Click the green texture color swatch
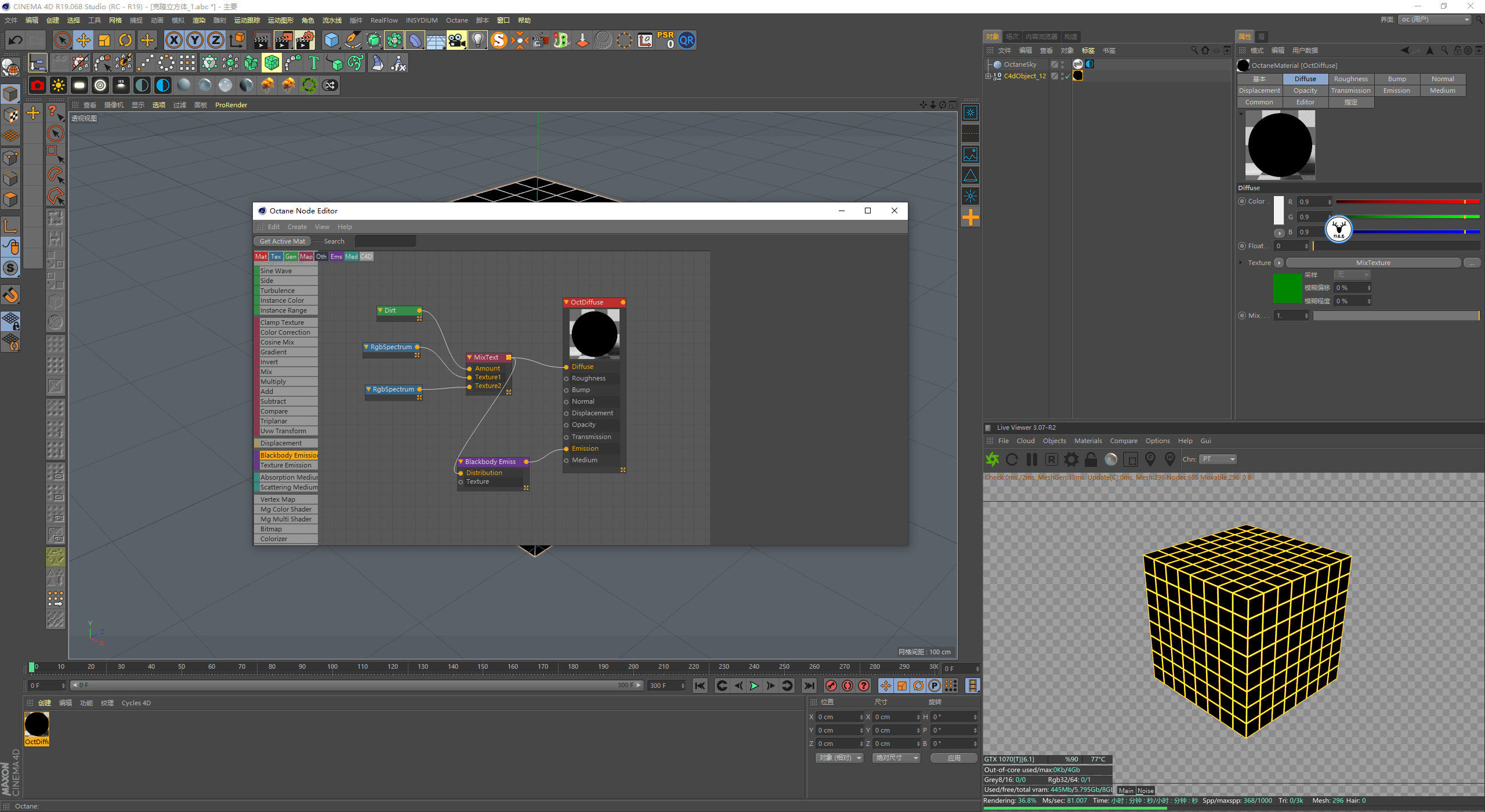The height and width of the screenshot is (812, 1485). [x=1288, y=288]
